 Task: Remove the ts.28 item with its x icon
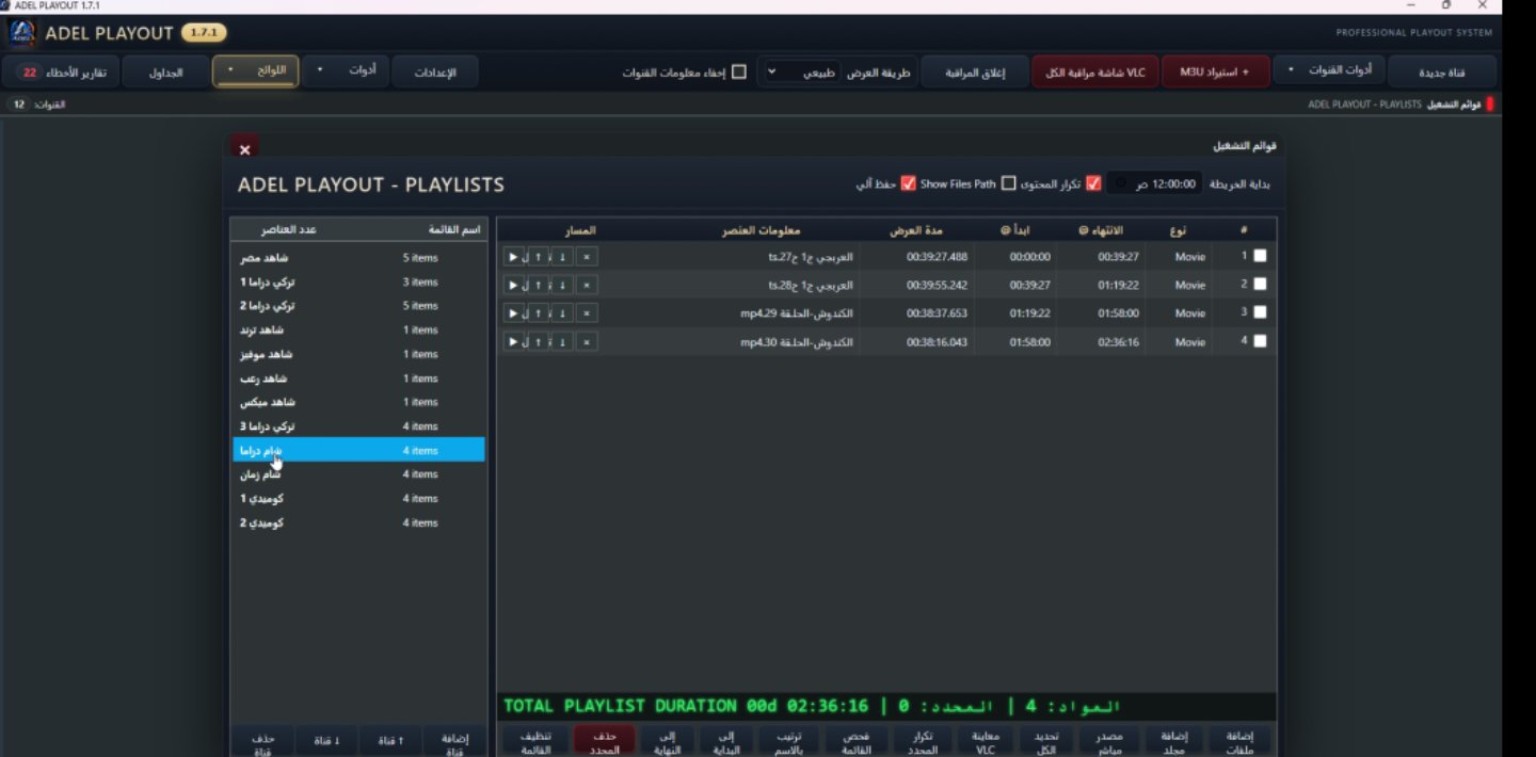tap(587, 285)
